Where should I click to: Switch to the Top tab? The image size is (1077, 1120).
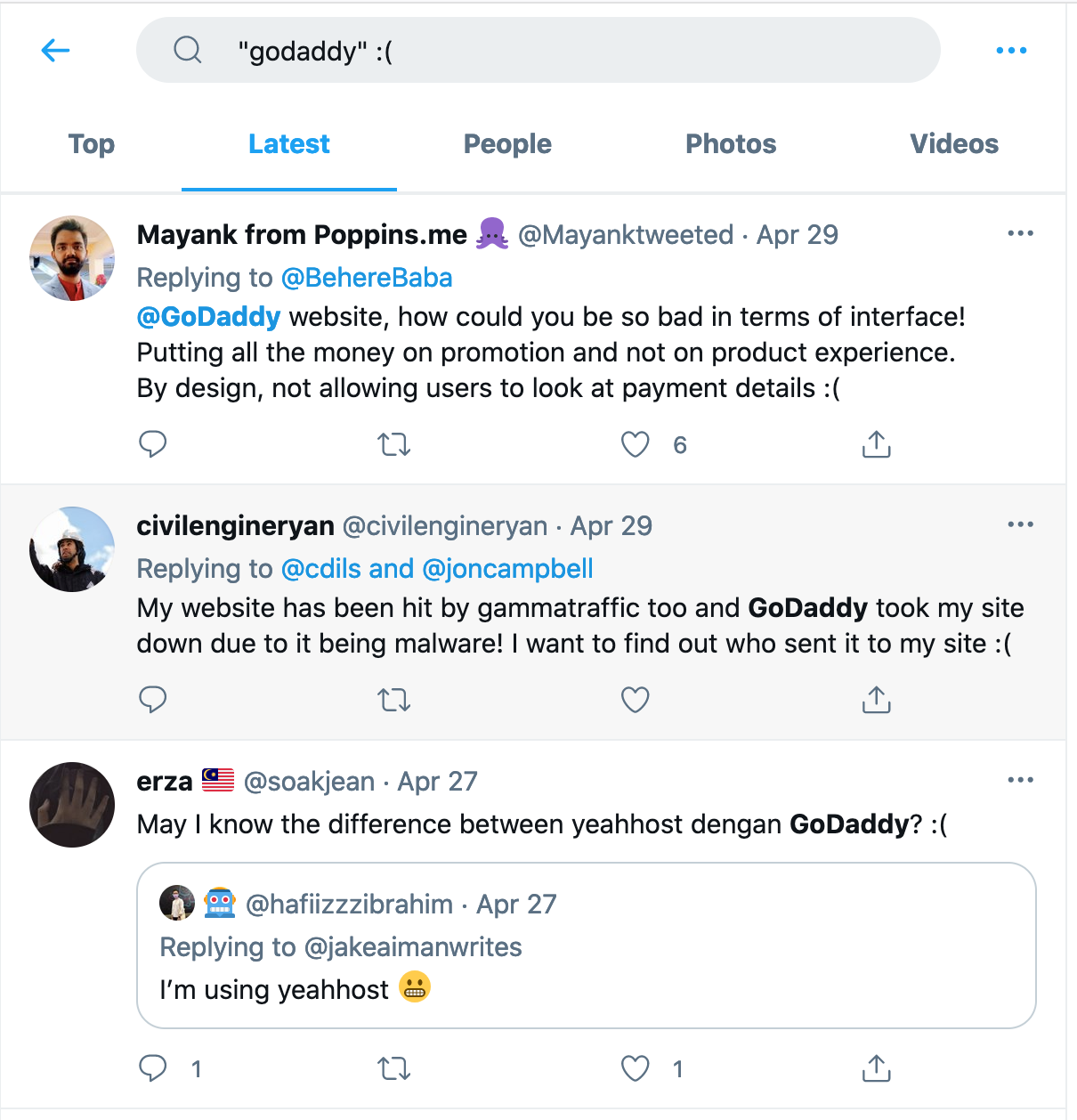(92, 144)
